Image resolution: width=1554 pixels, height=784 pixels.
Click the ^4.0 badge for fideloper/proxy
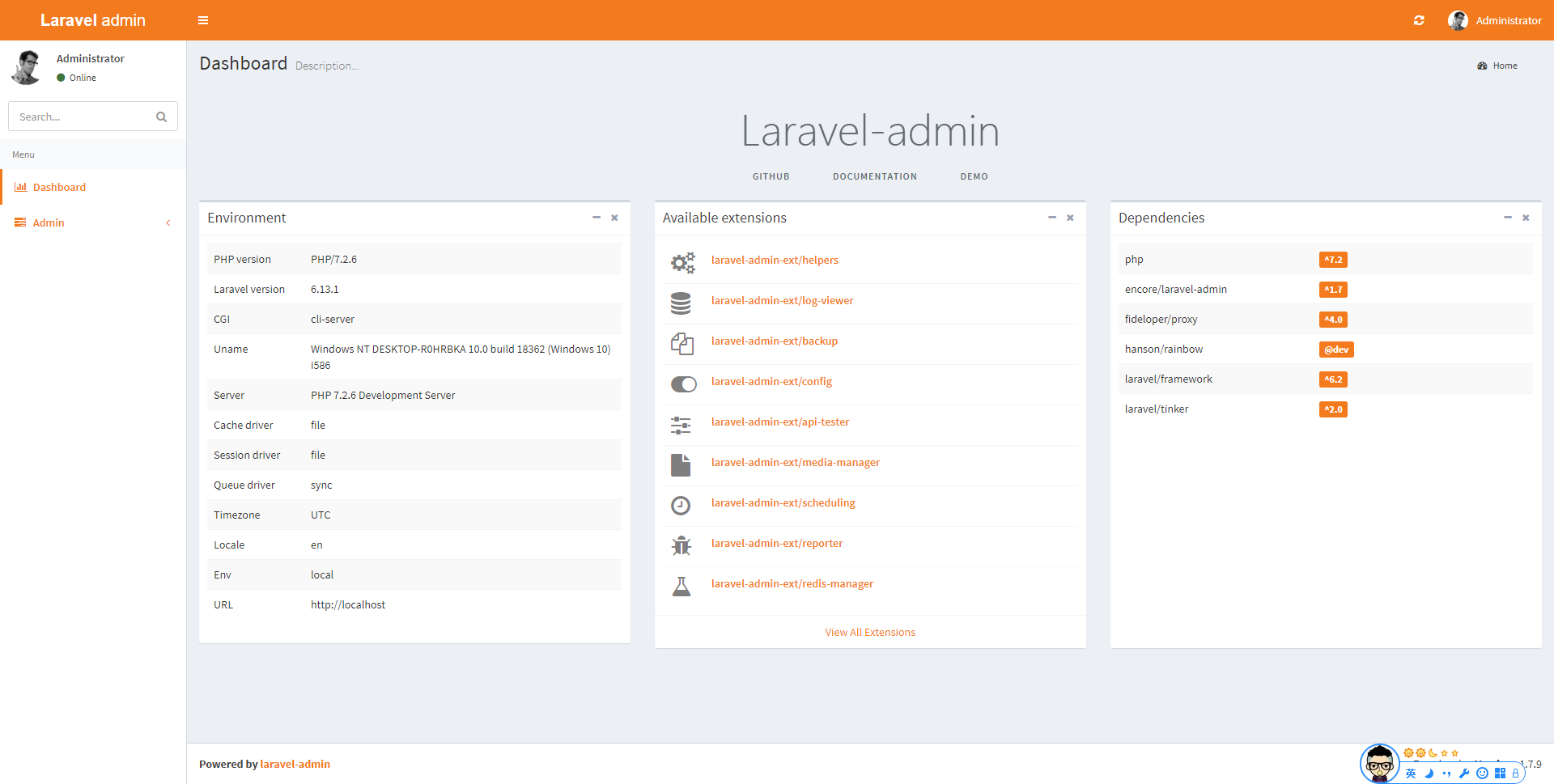coord(1333,320)
